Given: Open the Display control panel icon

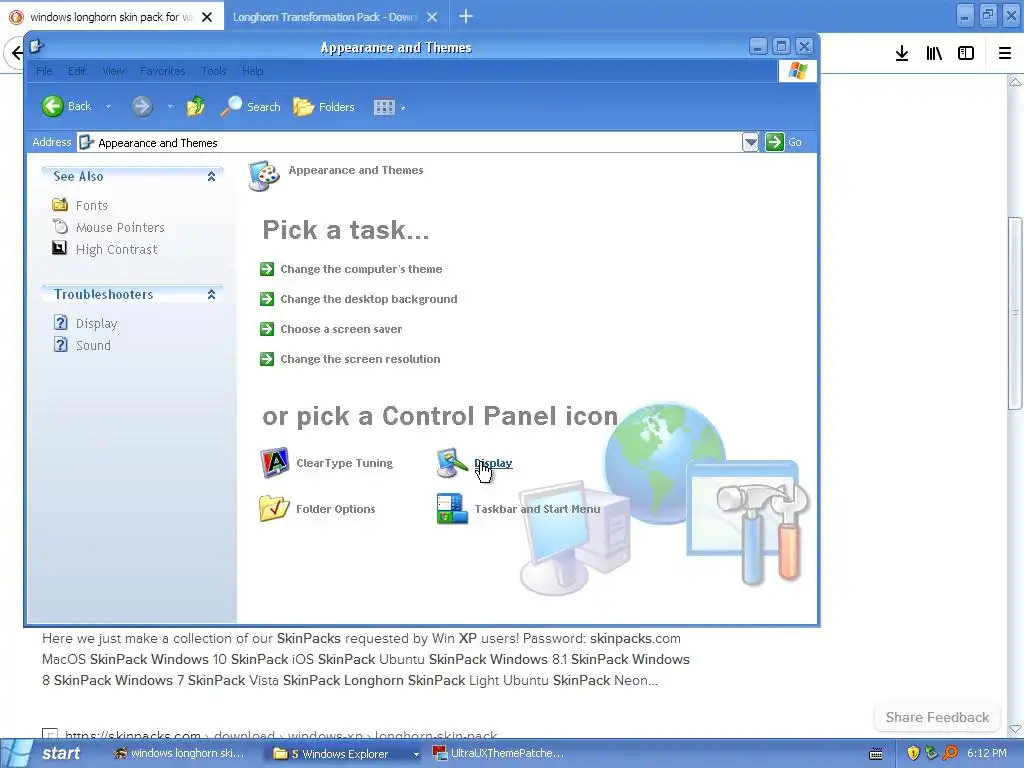Looking at the screenshot, I should coord(451,462).
